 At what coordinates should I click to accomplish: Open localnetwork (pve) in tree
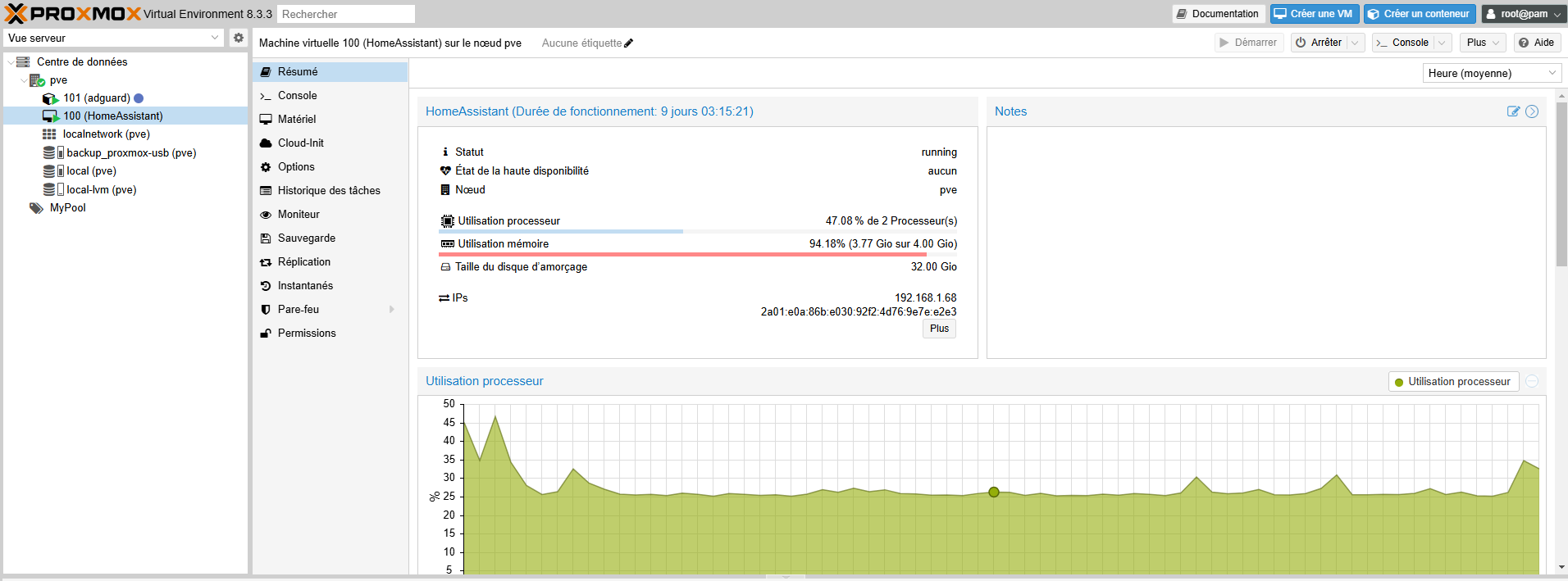[107, 134]
